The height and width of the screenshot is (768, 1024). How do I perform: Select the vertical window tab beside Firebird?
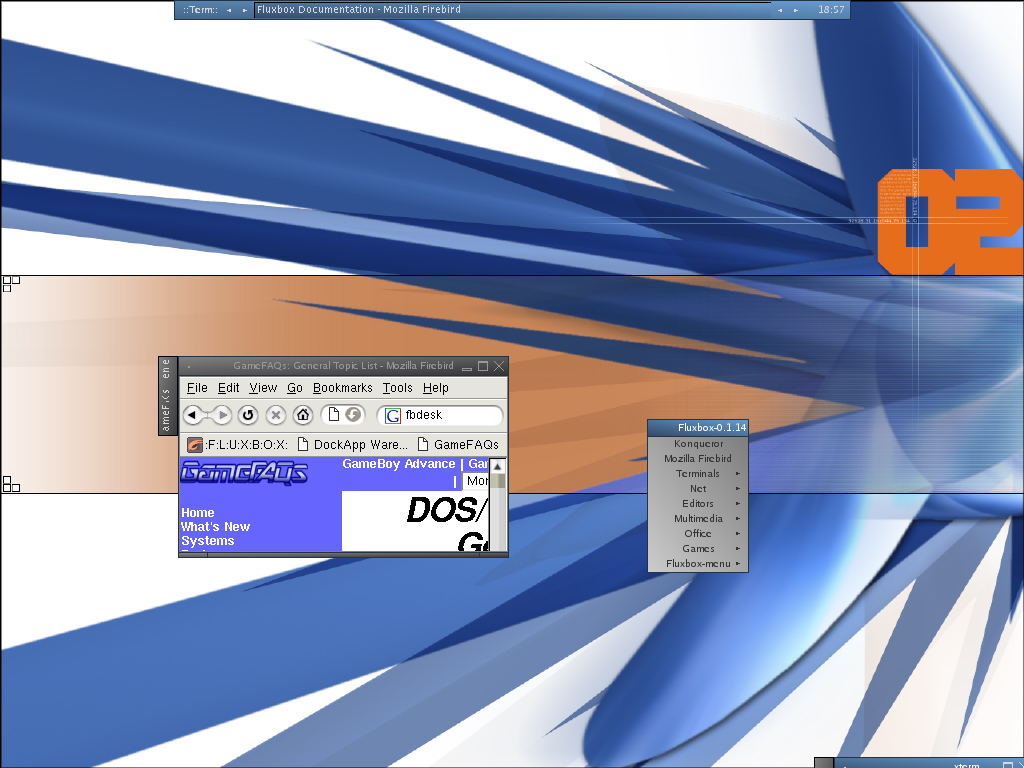tap(167, 396)
